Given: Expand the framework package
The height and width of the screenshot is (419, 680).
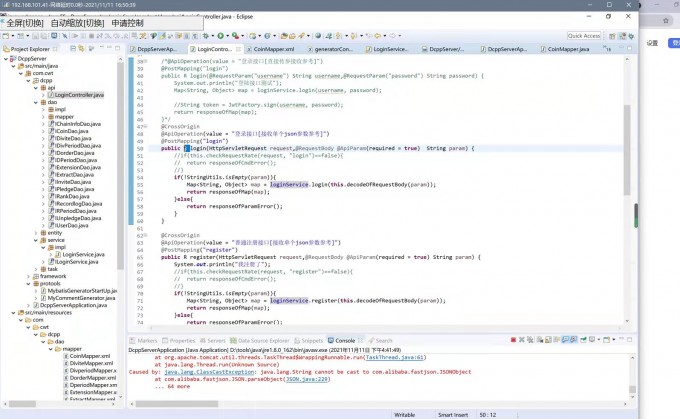Looking at the screenshot, I should click(28, 276).
